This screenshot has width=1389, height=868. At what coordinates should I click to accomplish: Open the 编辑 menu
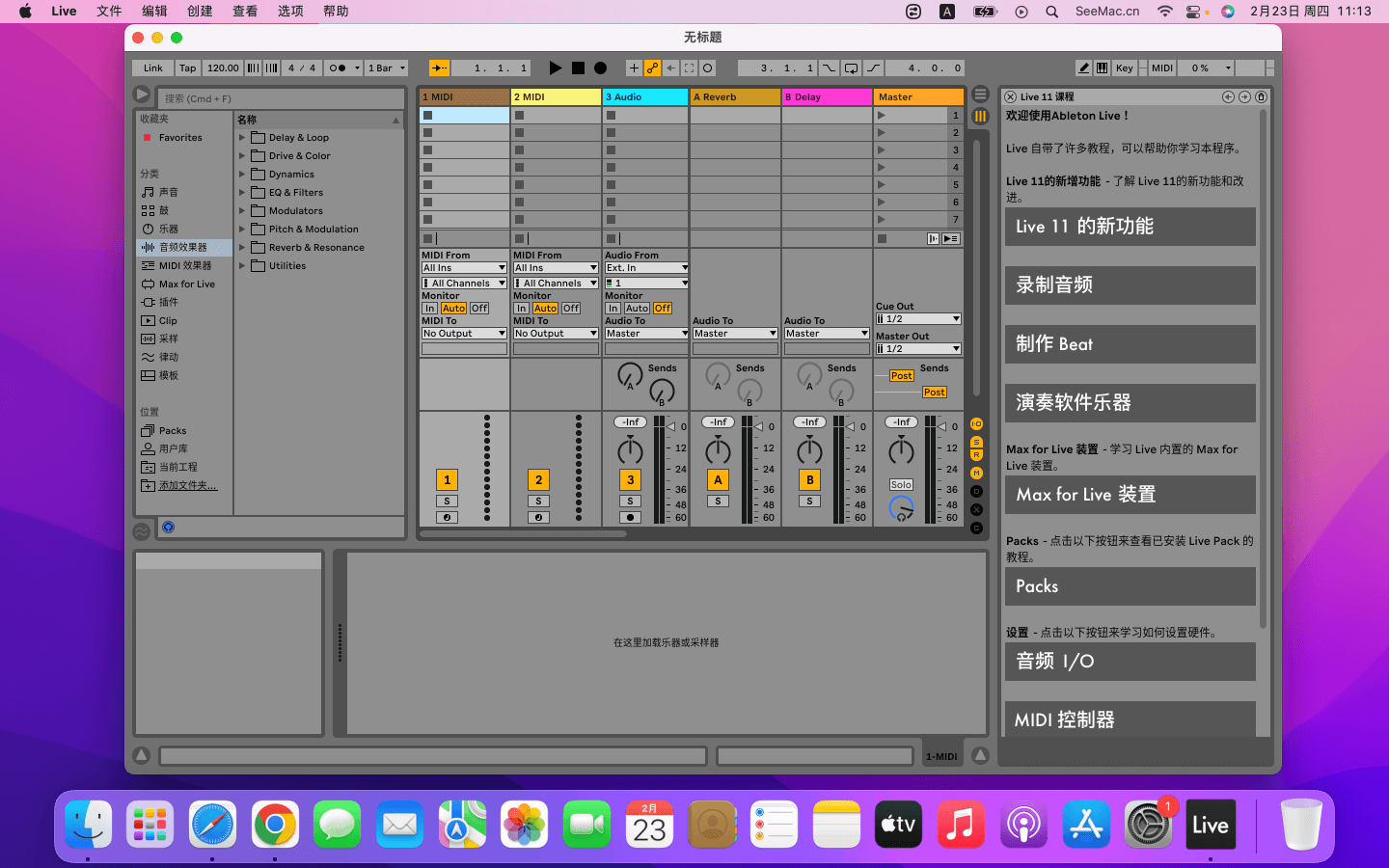[x=154, y=12]
